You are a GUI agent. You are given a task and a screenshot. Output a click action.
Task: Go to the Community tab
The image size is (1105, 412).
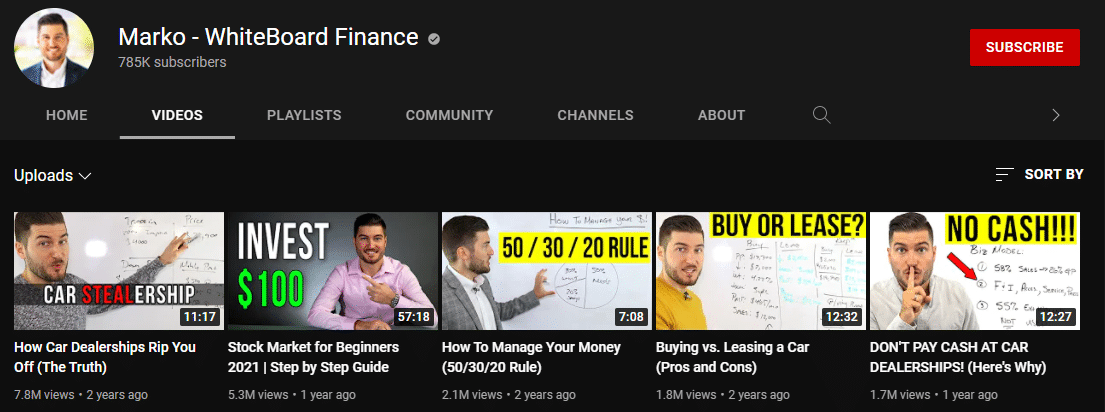(449, 115)
